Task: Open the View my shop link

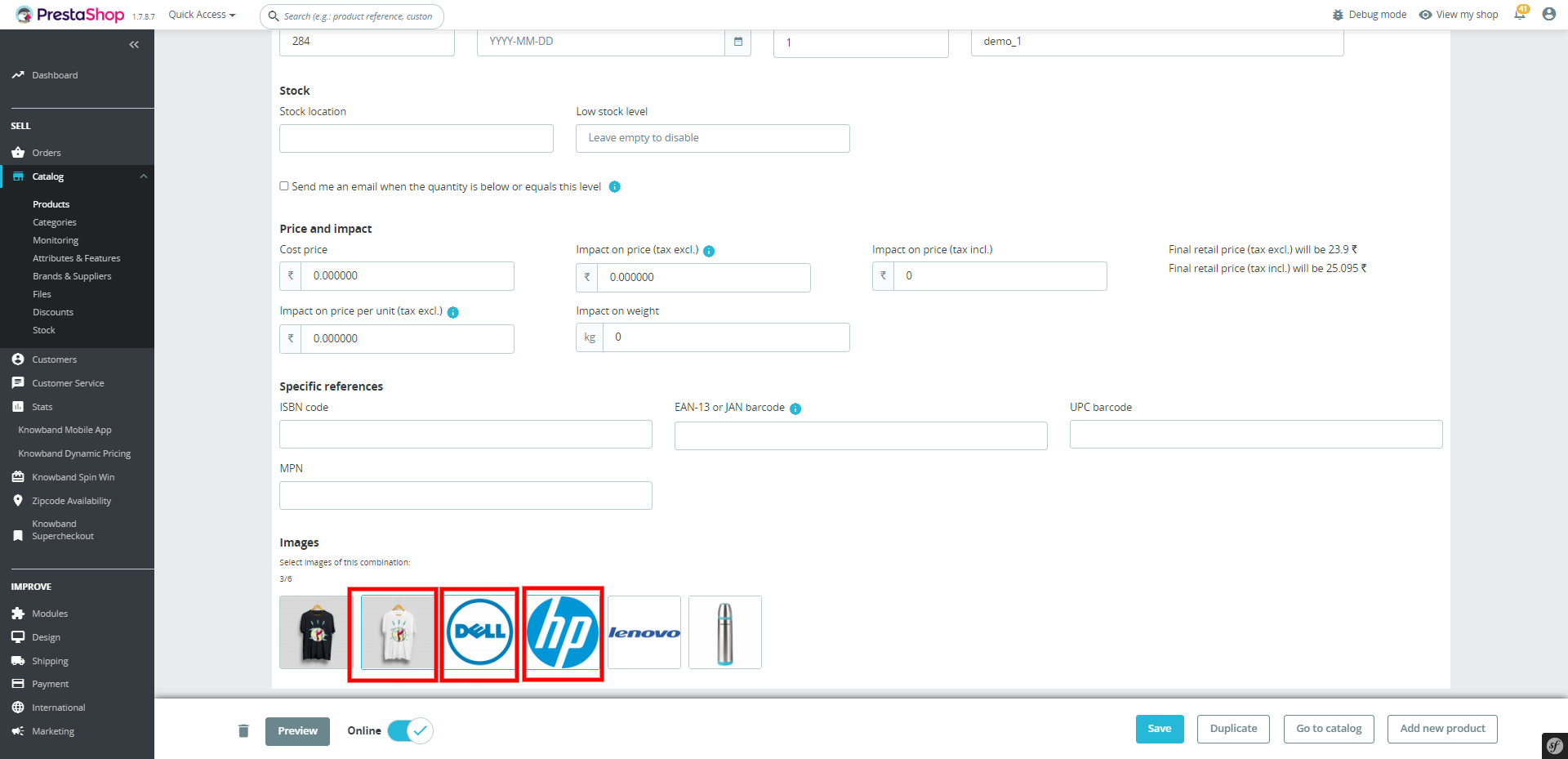Action: point(1459,15)
